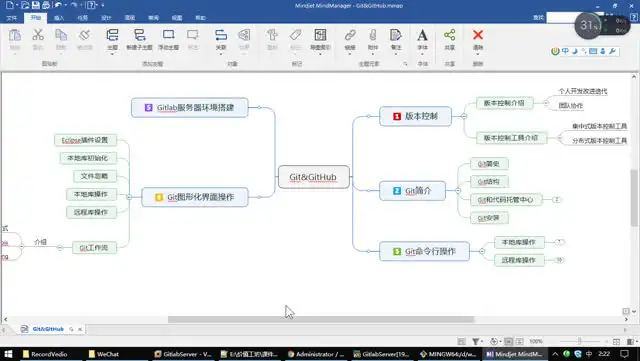Select the 版本控制工具介绍 subtopic
Viewport: 640px width, 361px height.
(x=511, y=138)
